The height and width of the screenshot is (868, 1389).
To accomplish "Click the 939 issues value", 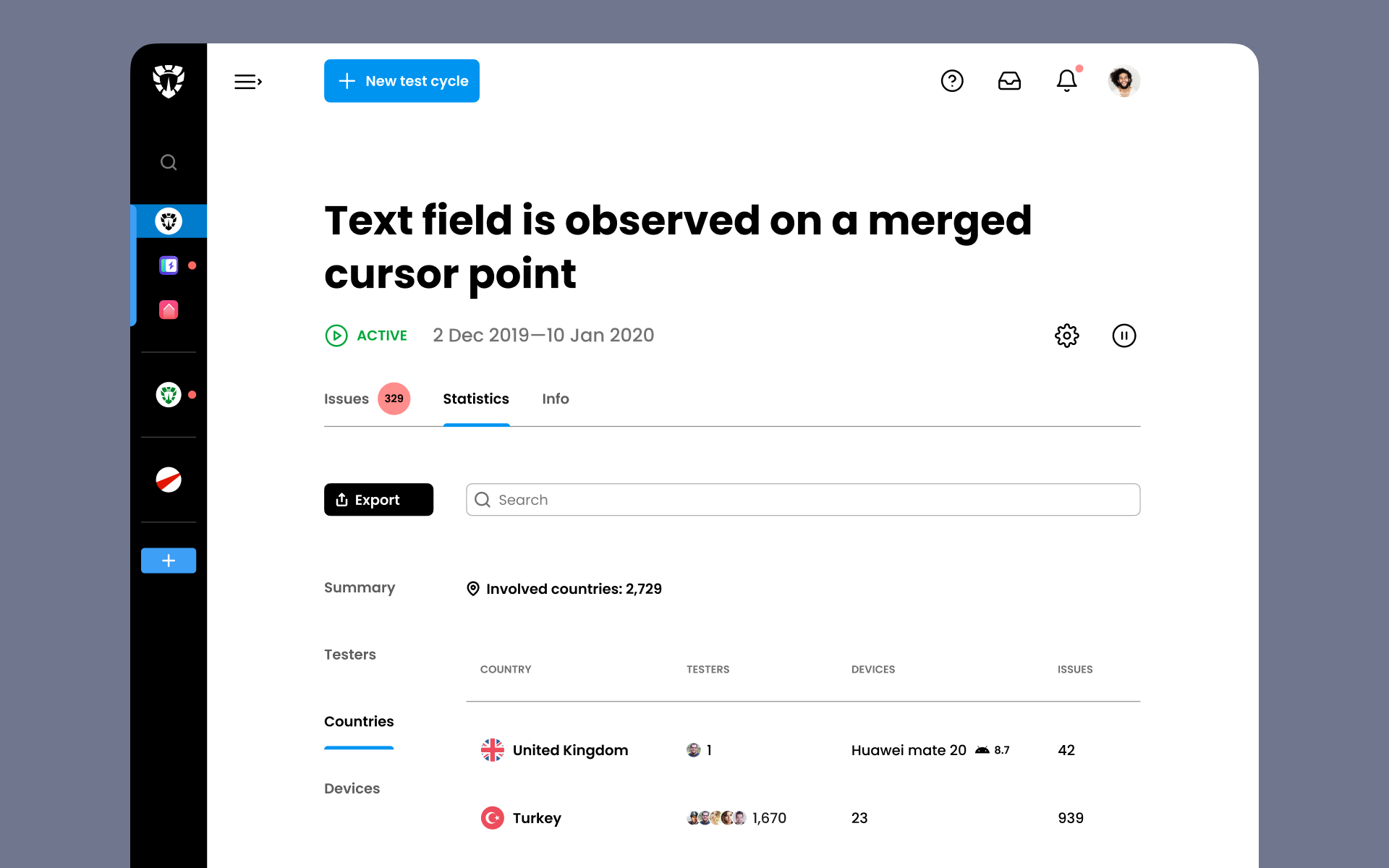I will point(1071,818).
